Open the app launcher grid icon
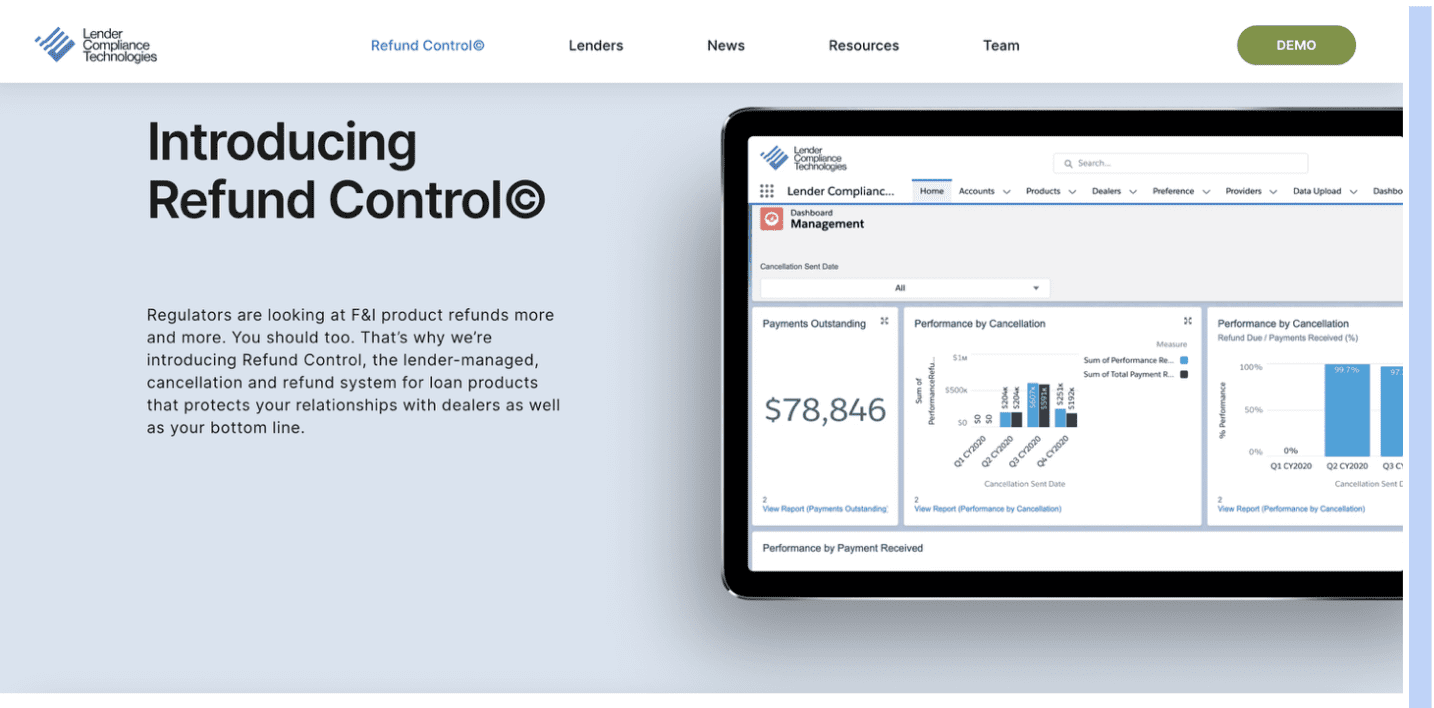The width and height of the screenshot is (1434, 708). tap(767, 191)
